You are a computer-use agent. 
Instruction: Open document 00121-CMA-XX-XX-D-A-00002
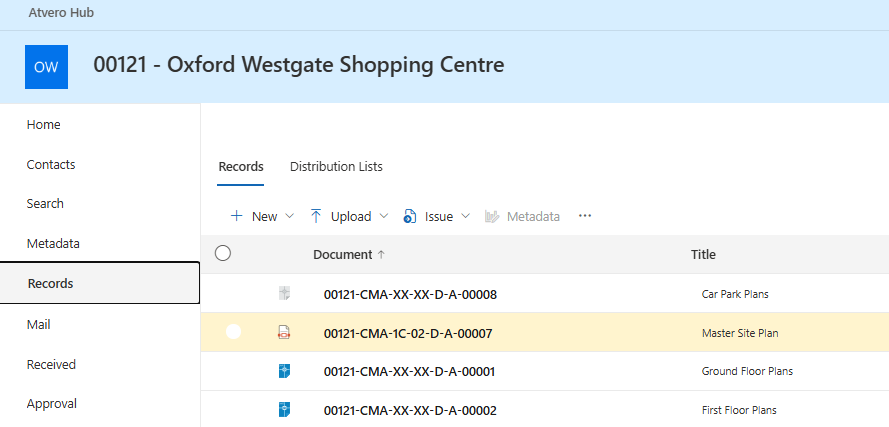[410, 411]
